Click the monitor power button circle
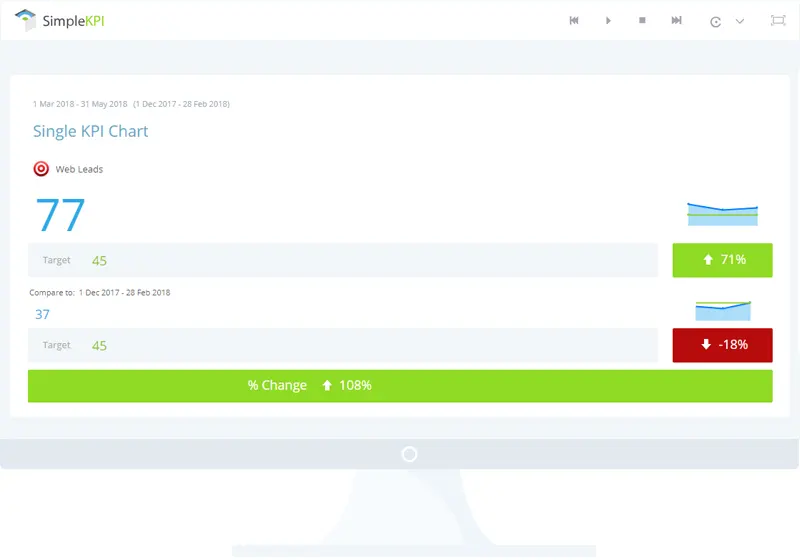The image size is (800, 560). click(x=409, y=454)
